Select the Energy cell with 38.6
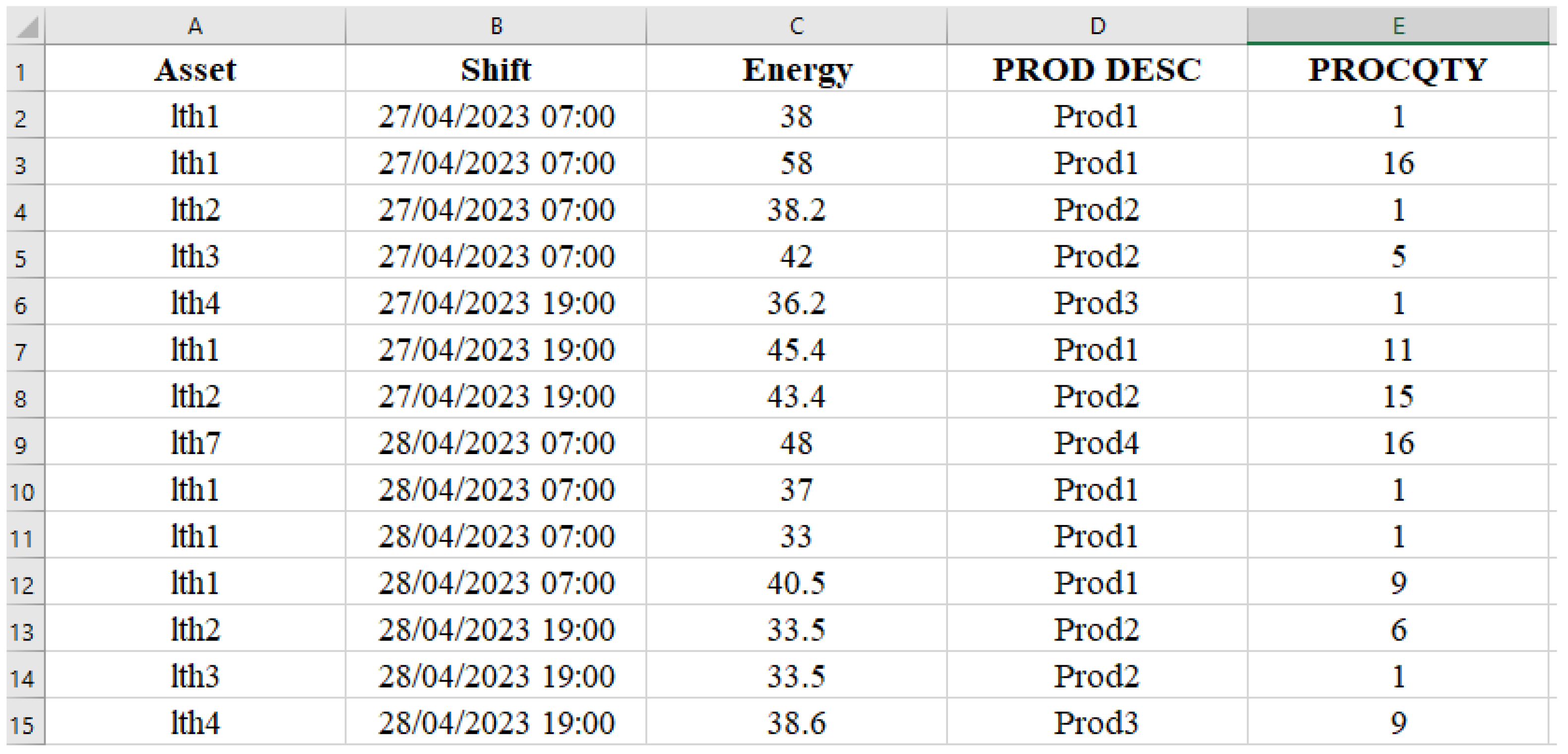This screenshot has width=1568, height=754. (x=796, y=723)
